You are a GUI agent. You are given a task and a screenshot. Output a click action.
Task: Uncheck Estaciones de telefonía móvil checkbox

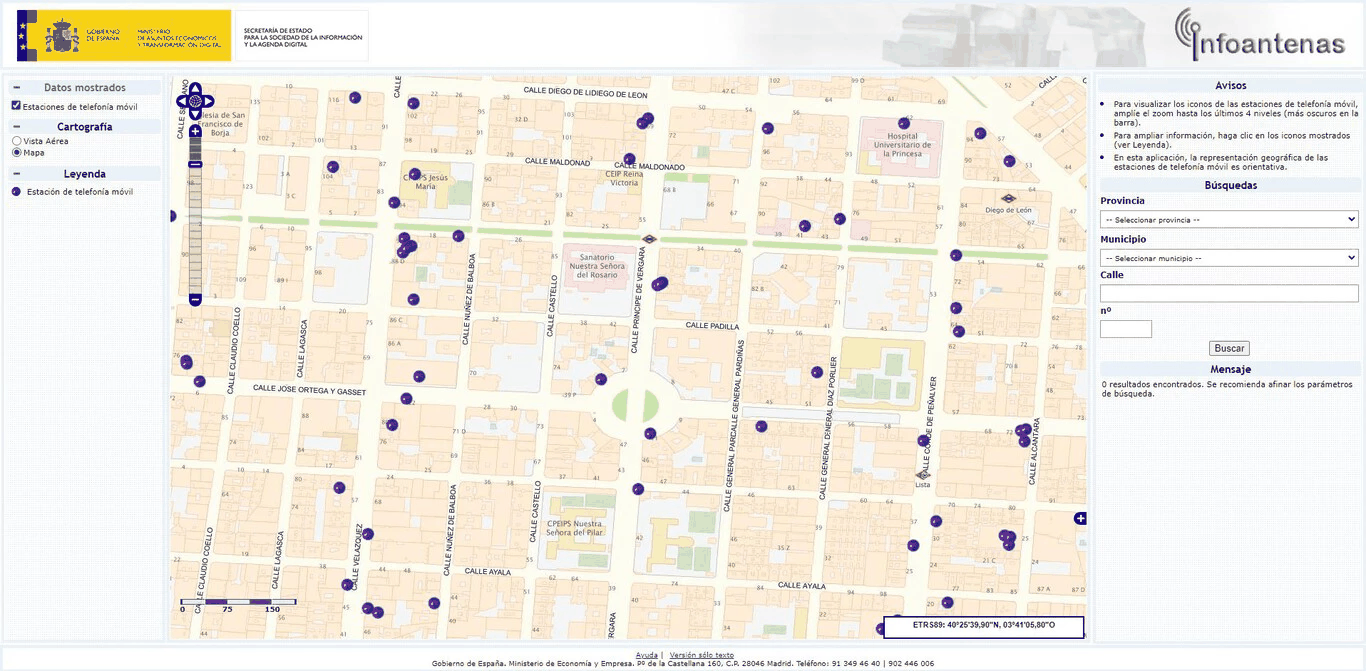16,106
